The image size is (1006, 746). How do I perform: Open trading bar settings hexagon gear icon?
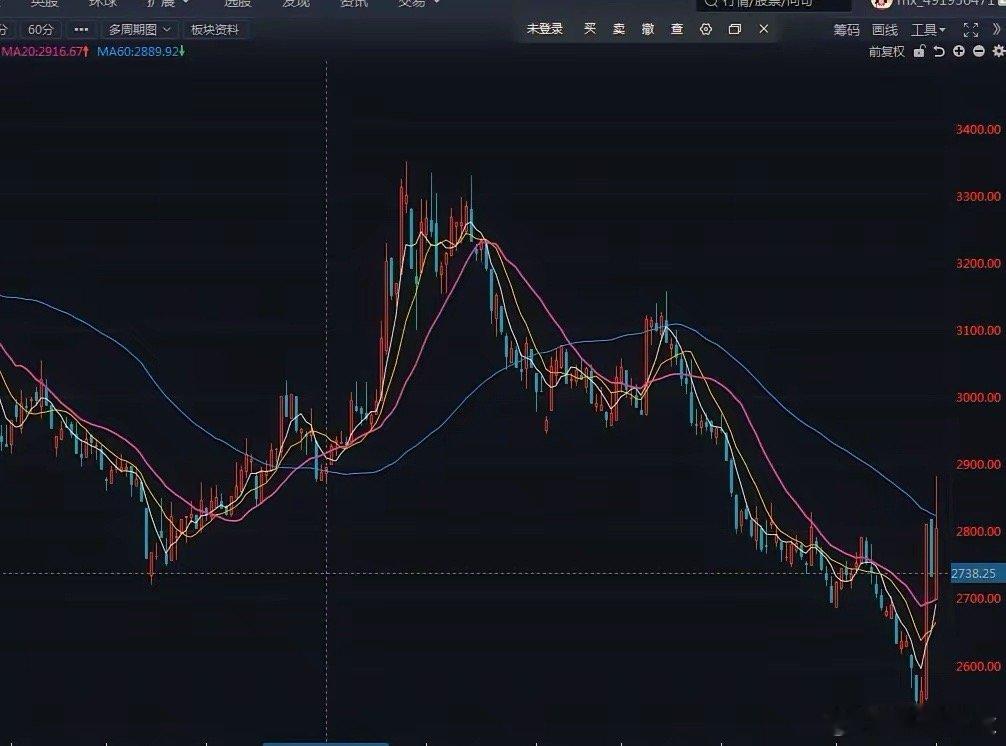tap(706, 29)
